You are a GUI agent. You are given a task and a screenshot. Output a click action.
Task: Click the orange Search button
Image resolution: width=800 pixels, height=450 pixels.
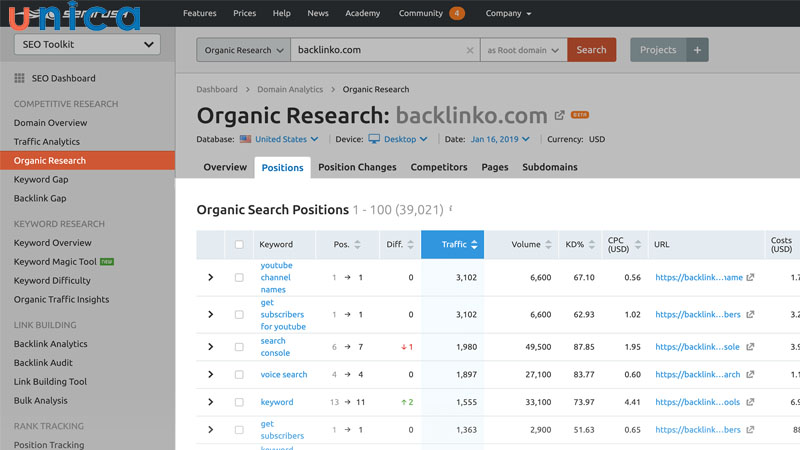pyautogui.click(x=591, y=50)
